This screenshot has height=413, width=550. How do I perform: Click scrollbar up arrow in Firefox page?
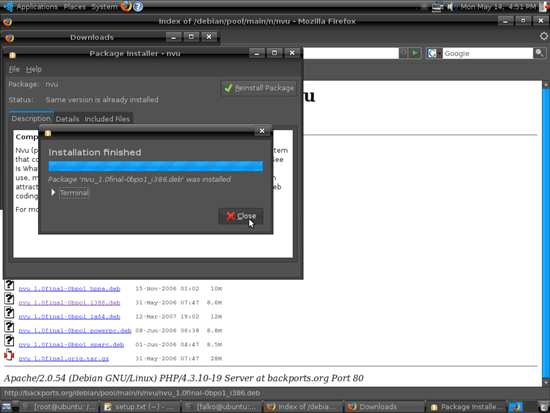click(546, 85)
